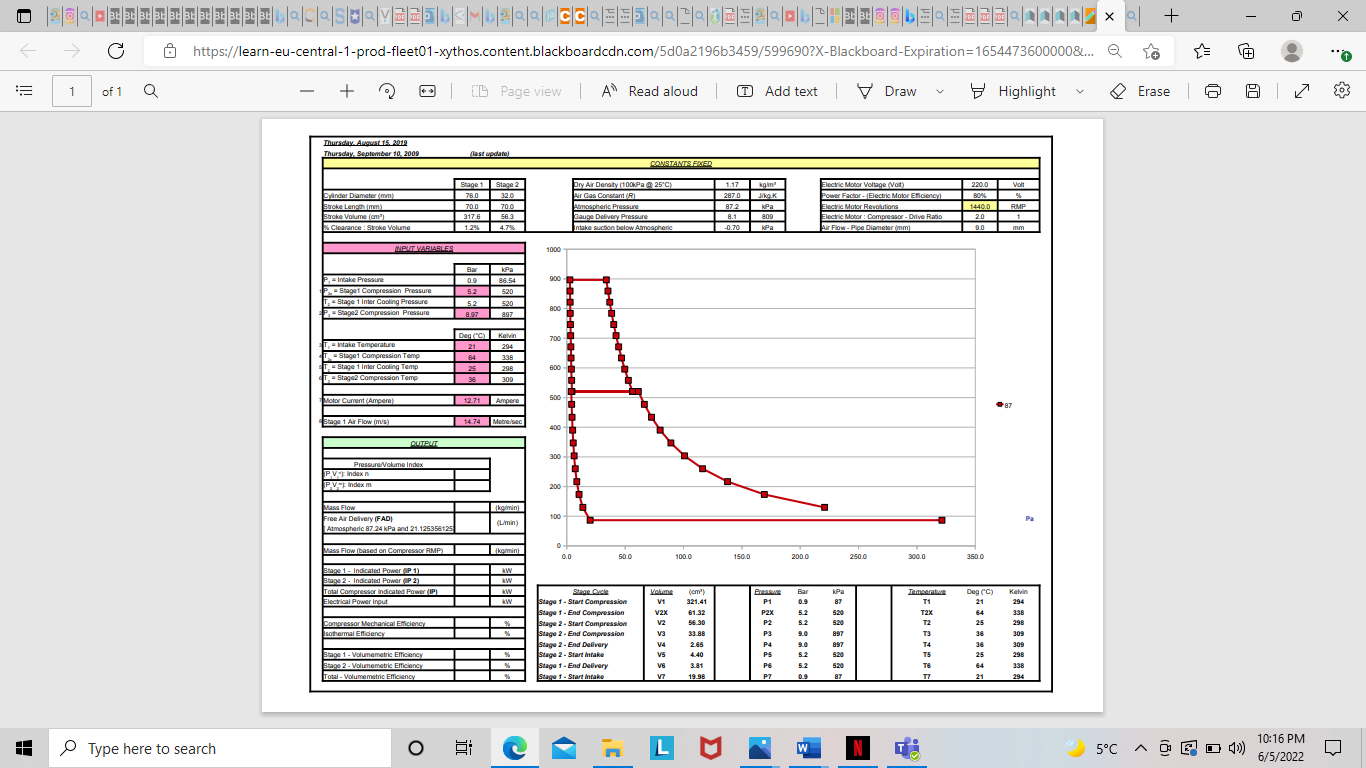Add this page to favorites
The height and width of the screenshot is (768, 1366).
click(1151, 51)
